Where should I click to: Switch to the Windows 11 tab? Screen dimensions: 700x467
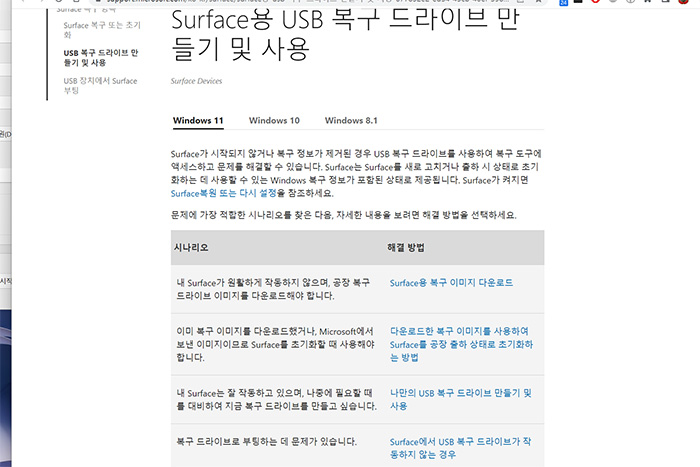198,121
